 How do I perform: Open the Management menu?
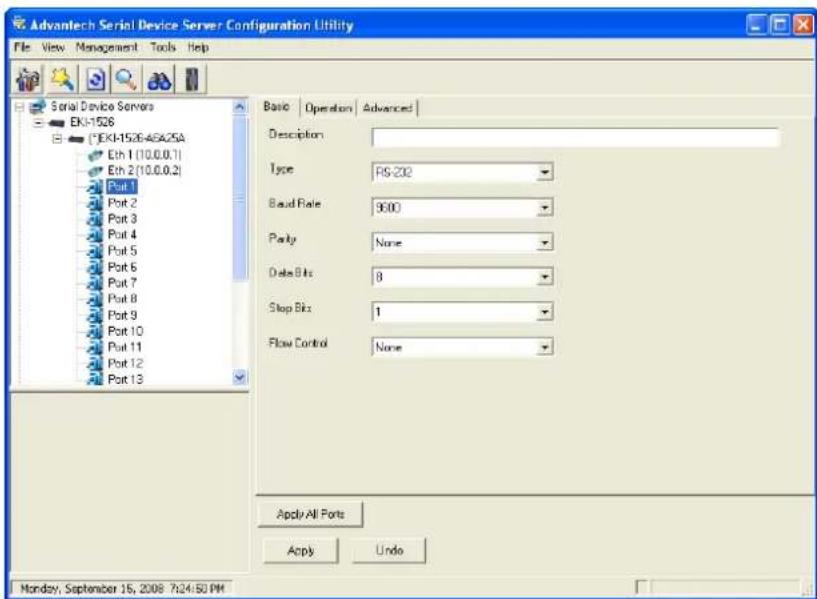(107, 47)
